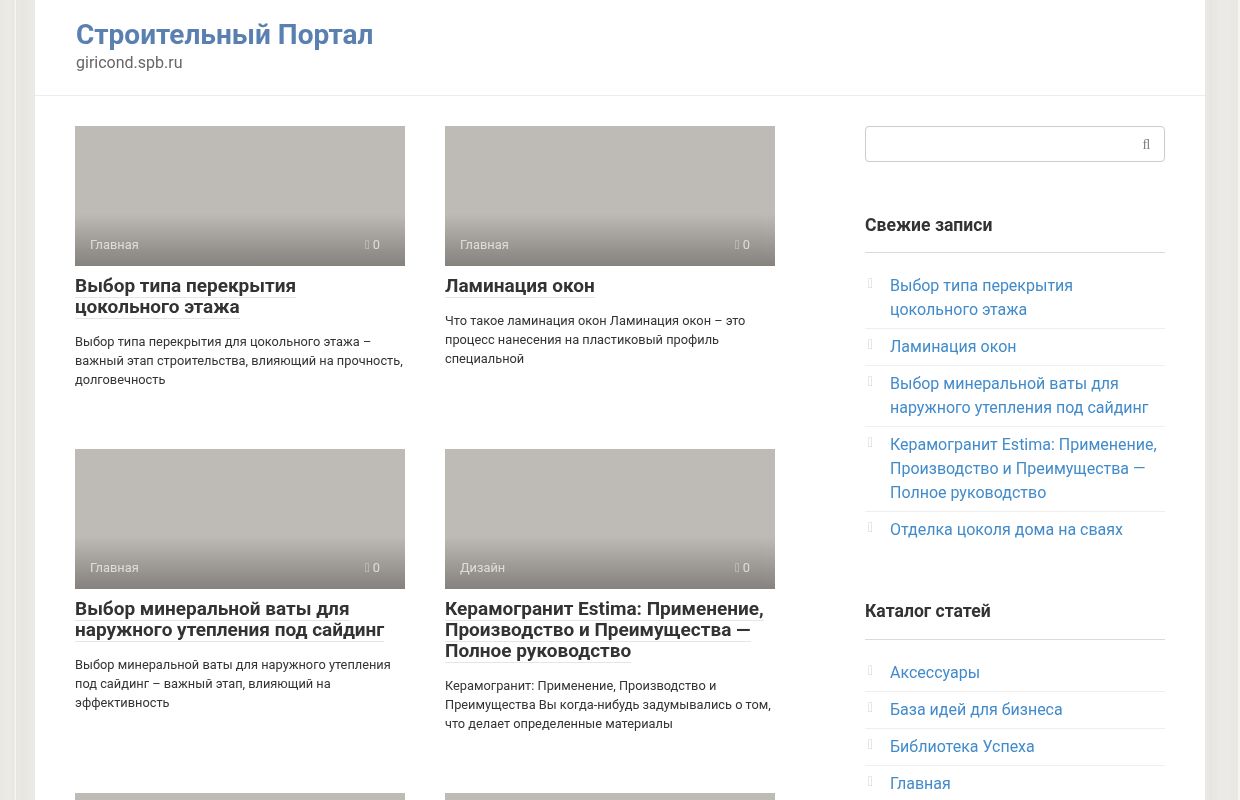The height and width of the screenshot is (800, 1240).
Task: Click the search magnifier icon
Action: point(1146,145)
